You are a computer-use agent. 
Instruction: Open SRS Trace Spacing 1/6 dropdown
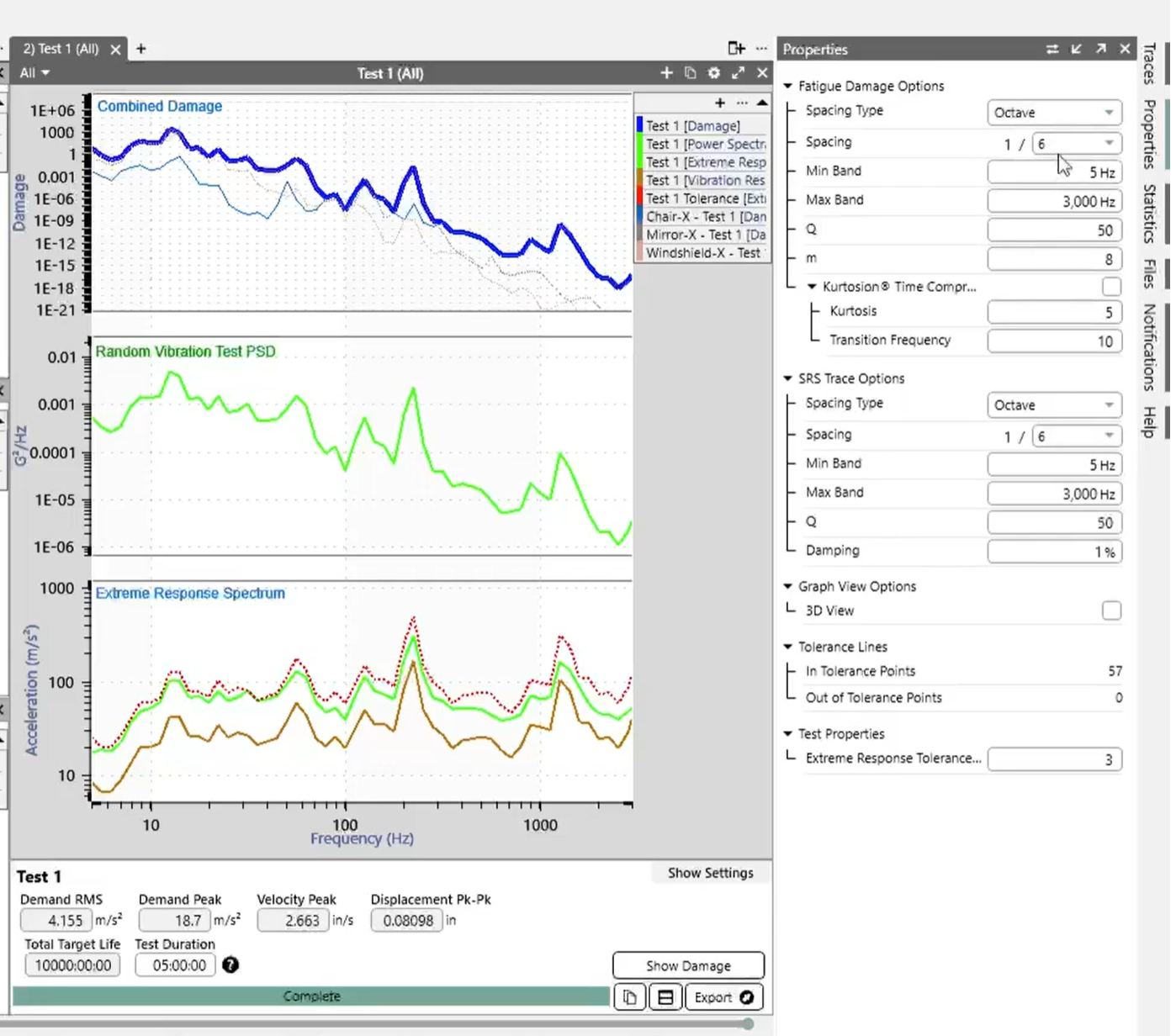click(1077, 436)
